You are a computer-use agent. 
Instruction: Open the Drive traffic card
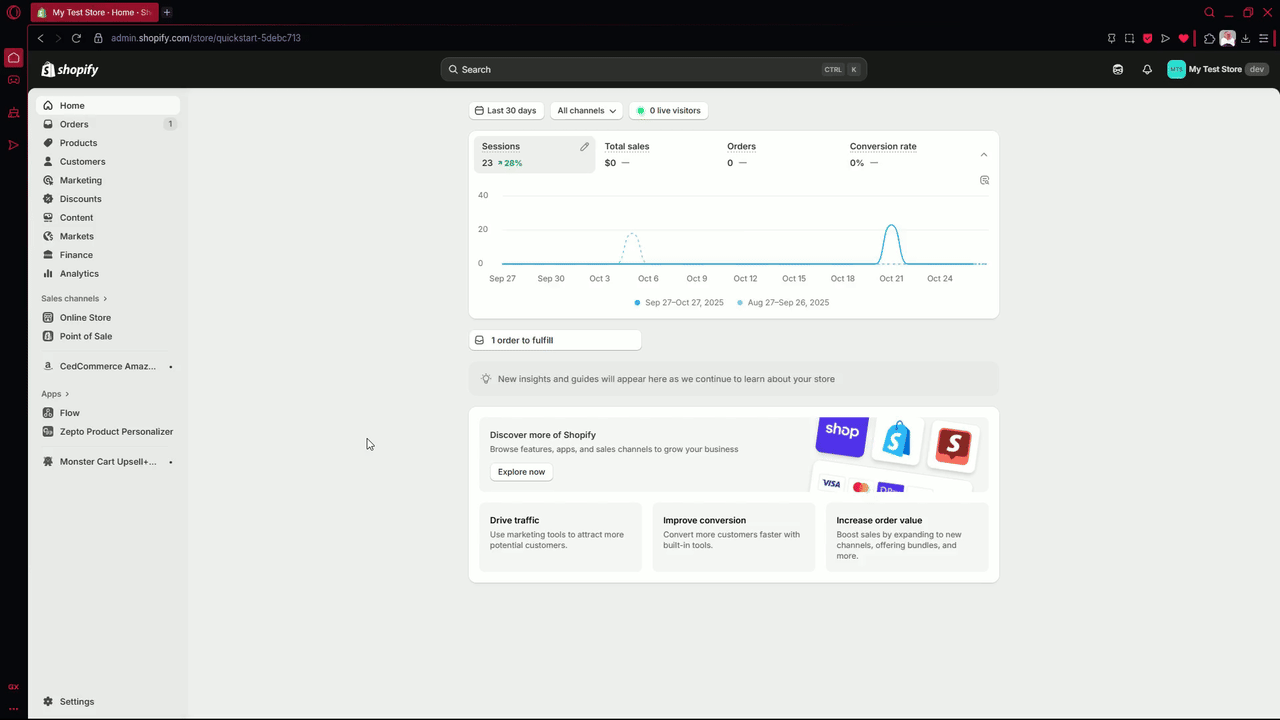[x=560, y=537]
